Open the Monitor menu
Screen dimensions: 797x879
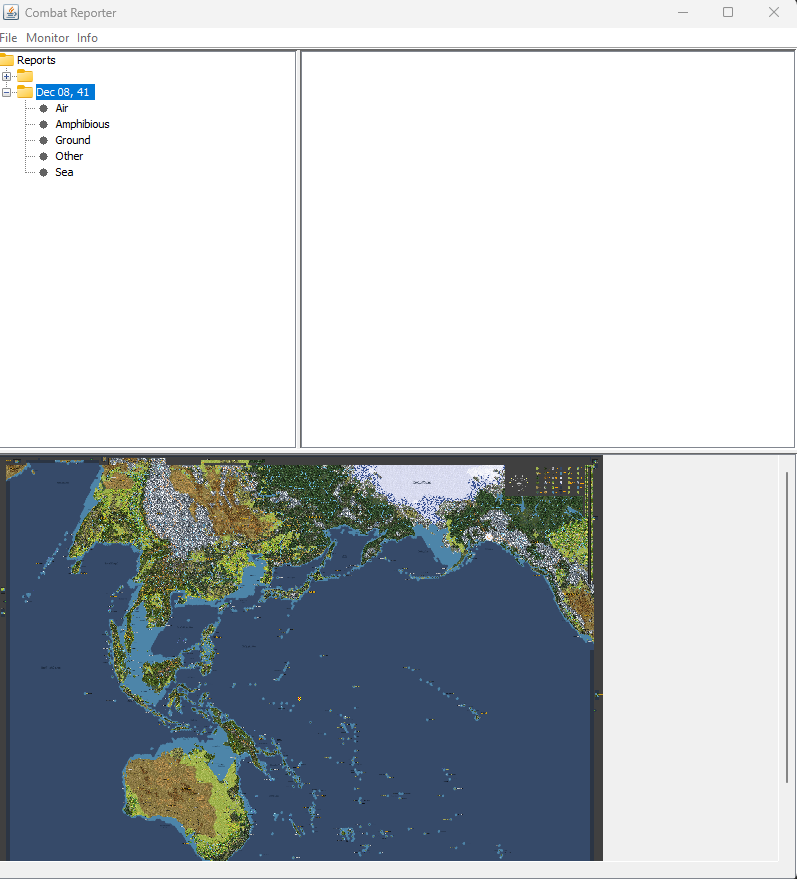pyautogui.click(x=48, y=38)
